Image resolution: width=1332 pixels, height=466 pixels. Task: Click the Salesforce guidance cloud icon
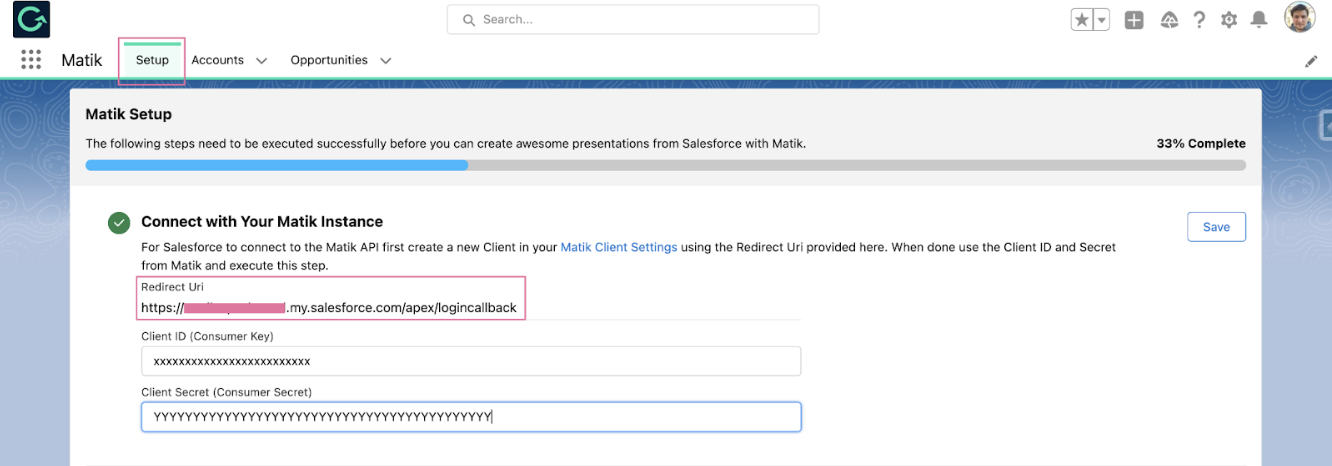click(1169, 20)
